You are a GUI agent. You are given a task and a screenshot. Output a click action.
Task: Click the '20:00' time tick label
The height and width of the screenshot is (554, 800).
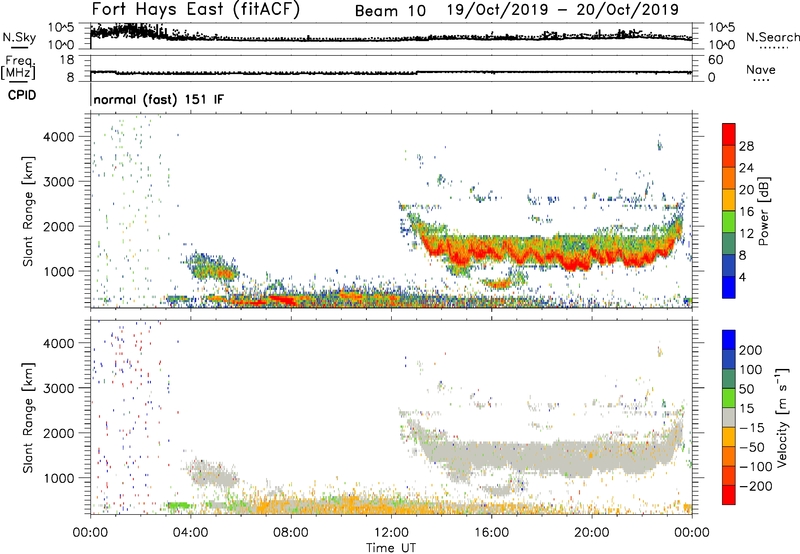(592, 533)
